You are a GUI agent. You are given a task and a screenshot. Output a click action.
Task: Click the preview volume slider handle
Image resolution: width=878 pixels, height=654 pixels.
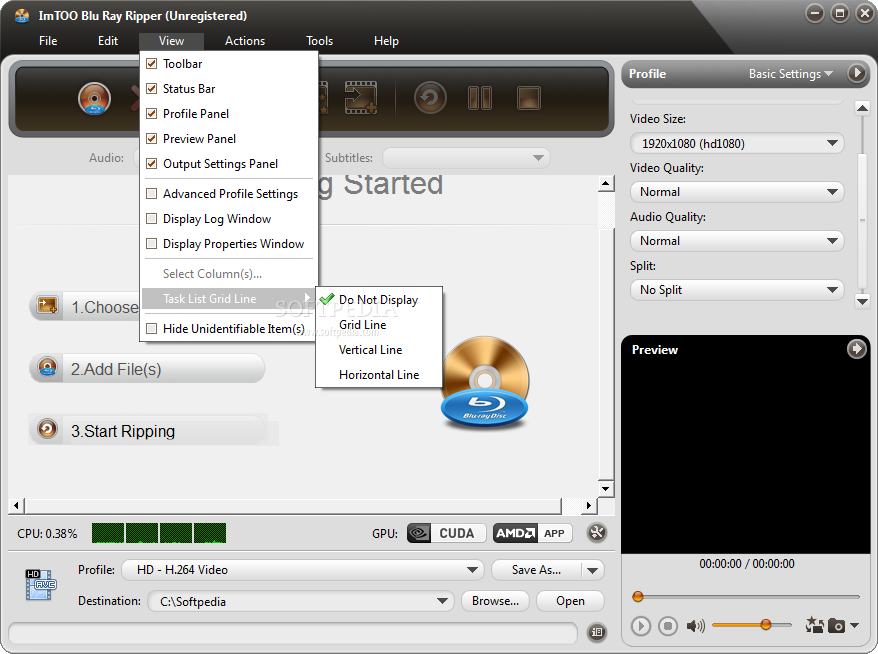point(765,624)
